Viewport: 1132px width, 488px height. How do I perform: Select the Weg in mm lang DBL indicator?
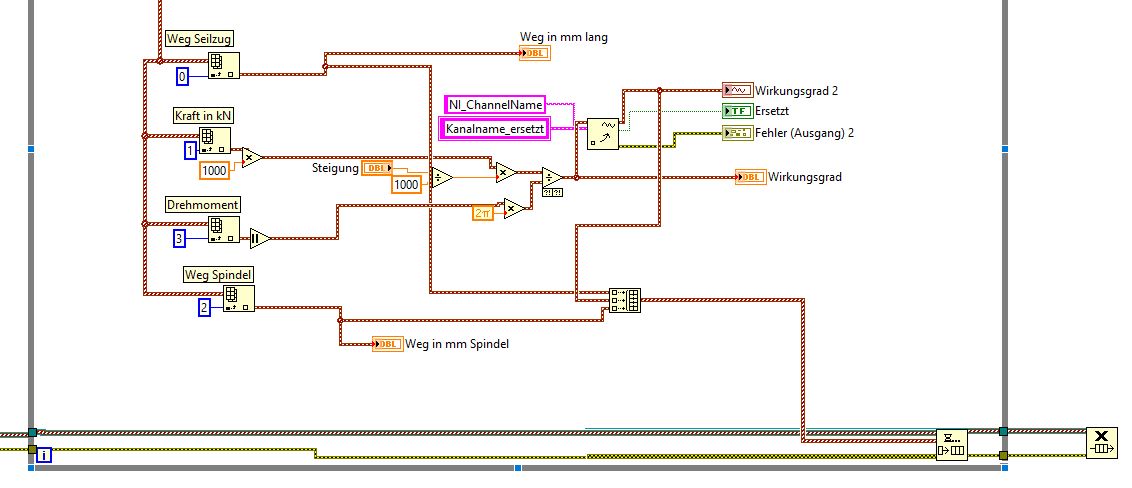pyautogui.click(x=535, y=53)
